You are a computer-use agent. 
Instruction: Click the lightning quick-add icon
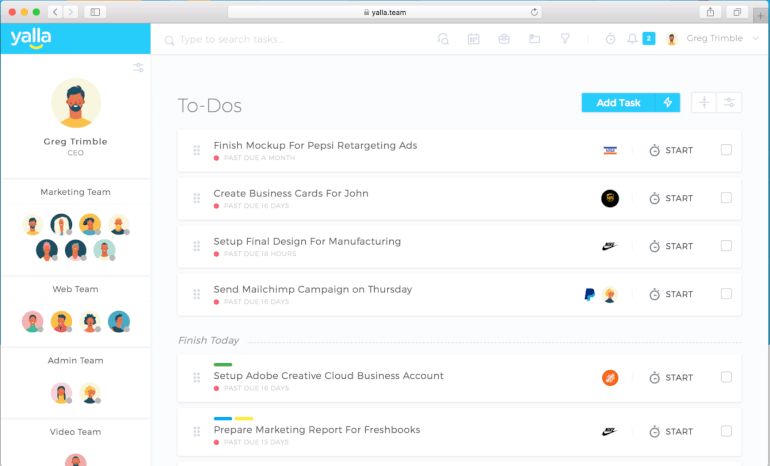[668, 103]
